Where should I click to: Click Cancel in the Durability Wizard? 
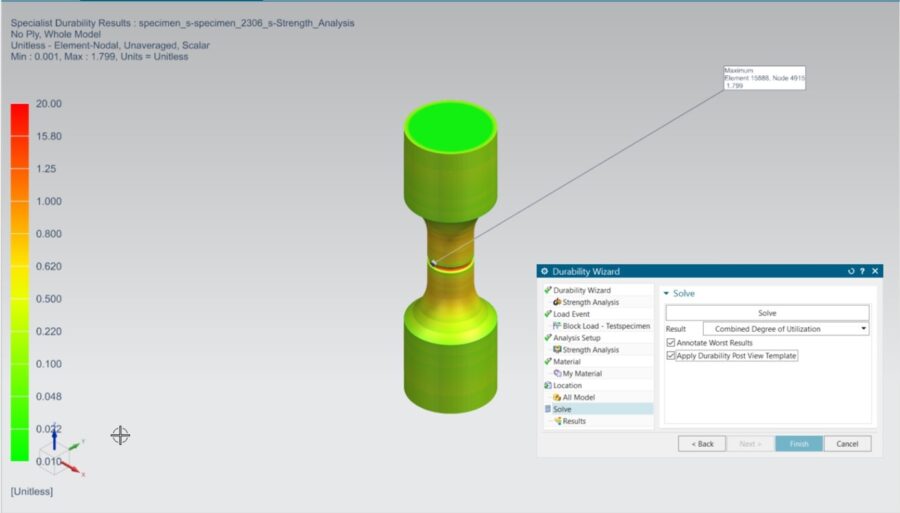tap(847, 443)
